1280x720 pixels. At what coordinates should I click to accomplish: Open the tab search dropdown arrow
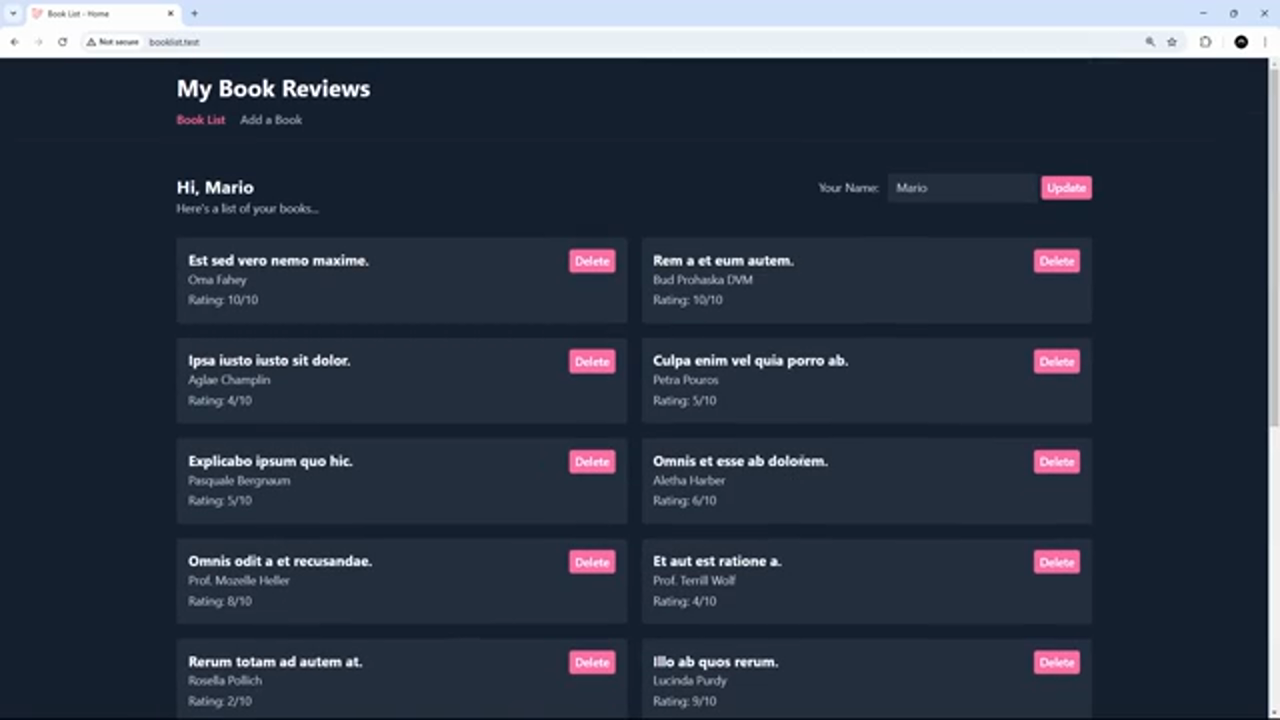click(x=13, y=14)
